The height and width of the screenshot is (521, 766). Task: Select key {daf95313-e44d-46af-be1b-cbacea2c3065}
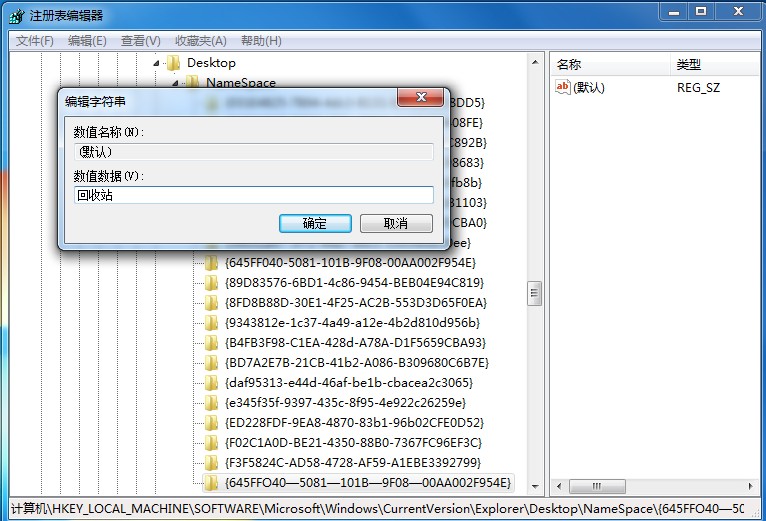click(x=349, y=383)
